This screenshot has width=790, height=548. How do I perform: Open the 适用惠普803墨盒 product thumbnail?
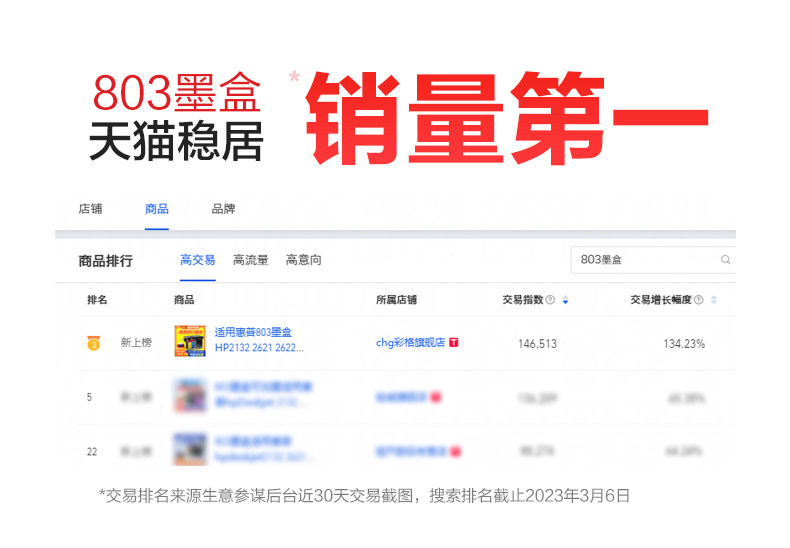(x=190, y=341)
